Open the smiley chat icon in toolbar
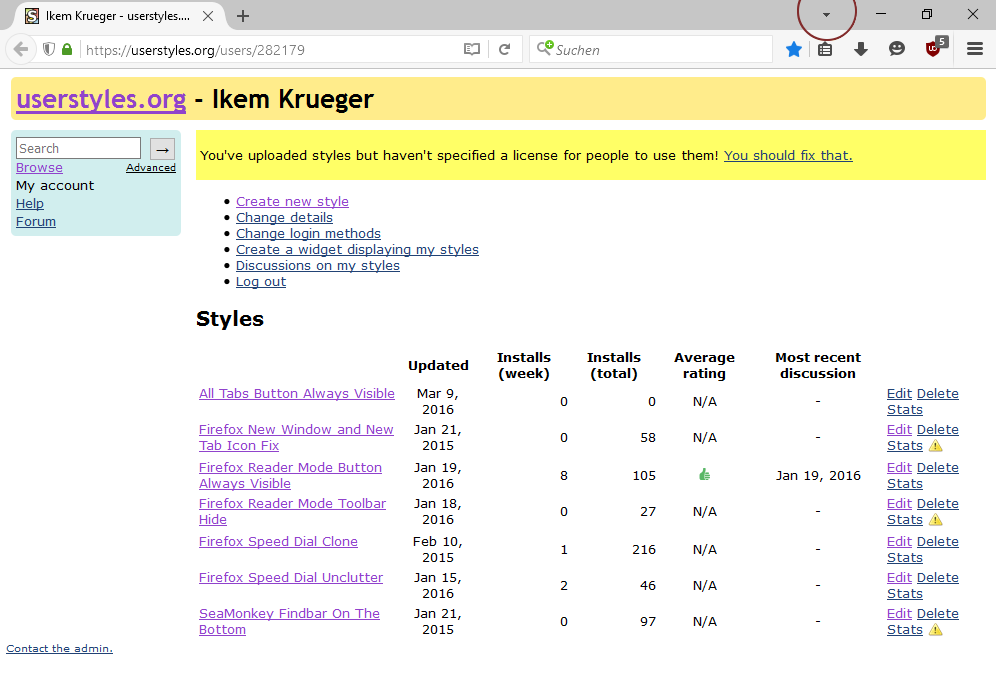 click(896, 49)
